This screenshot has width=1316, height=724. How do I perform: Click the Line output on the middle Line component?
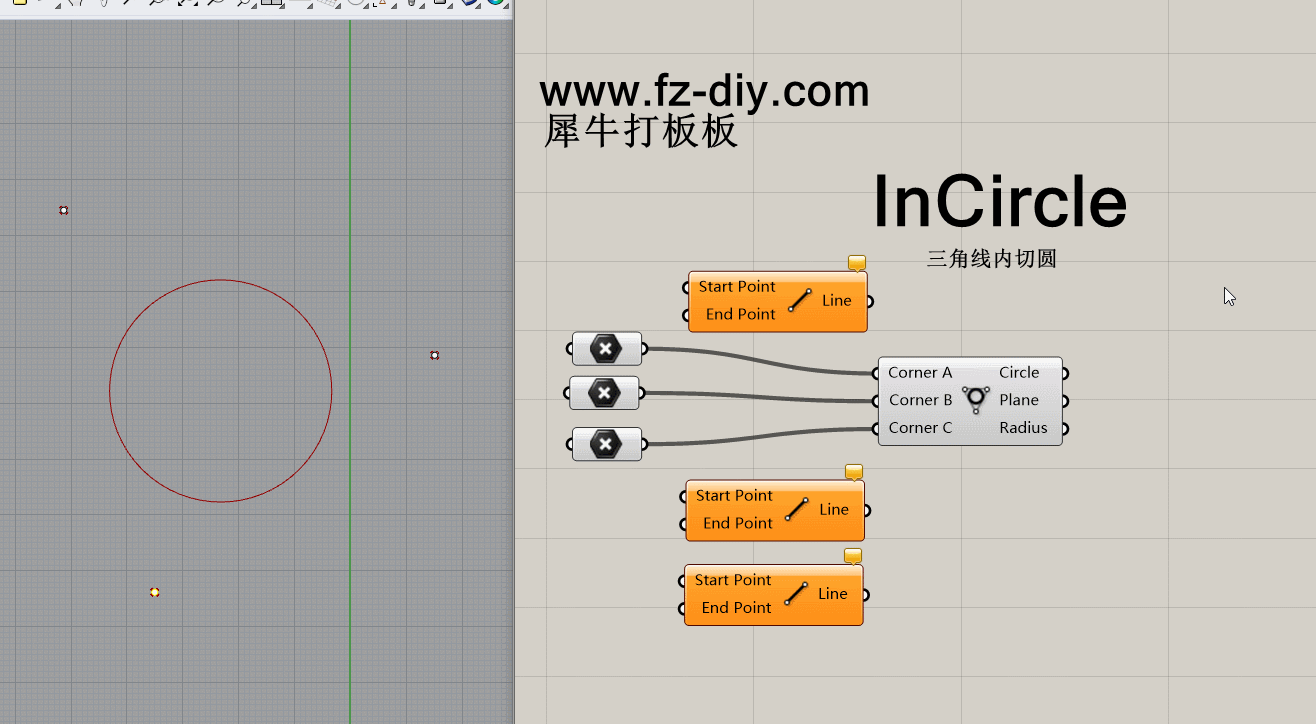834,510
